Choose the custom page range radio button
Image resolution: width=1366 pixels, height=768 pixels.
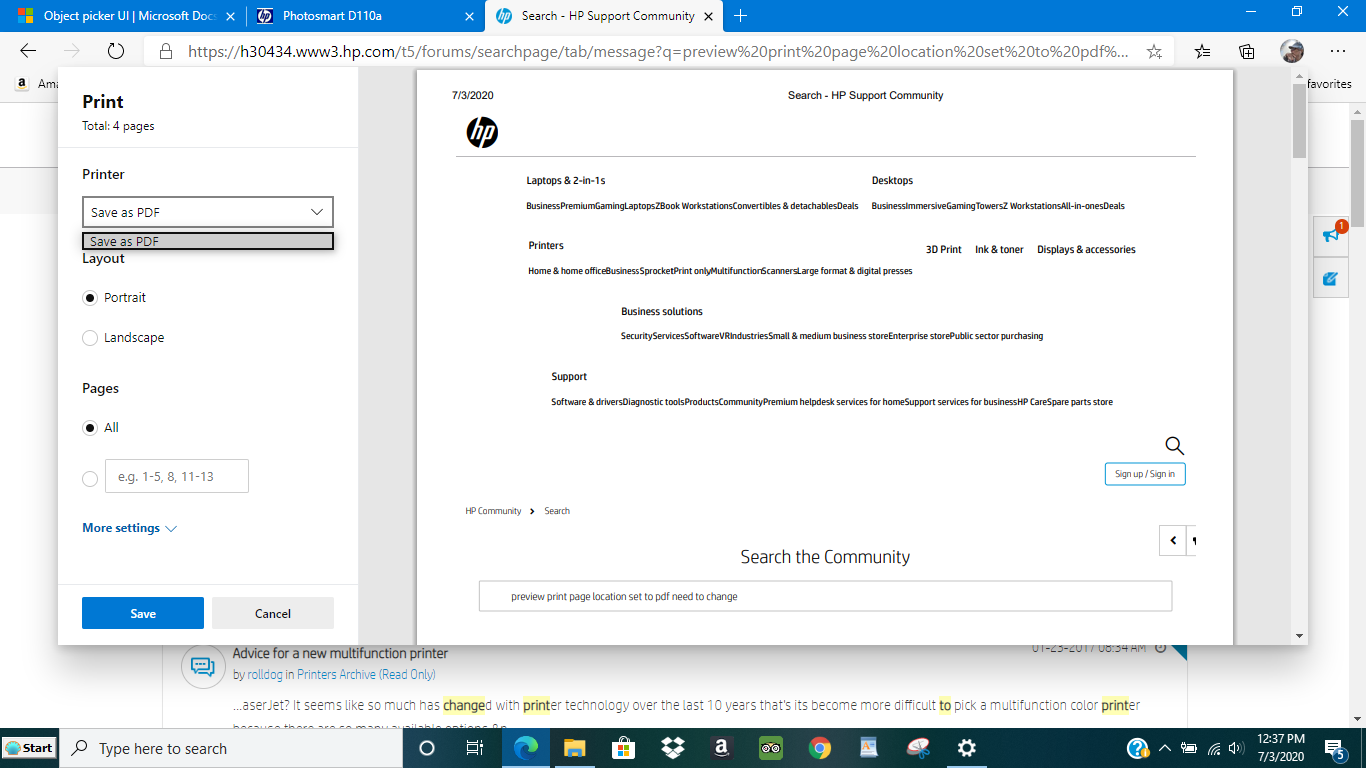(90, 476)
